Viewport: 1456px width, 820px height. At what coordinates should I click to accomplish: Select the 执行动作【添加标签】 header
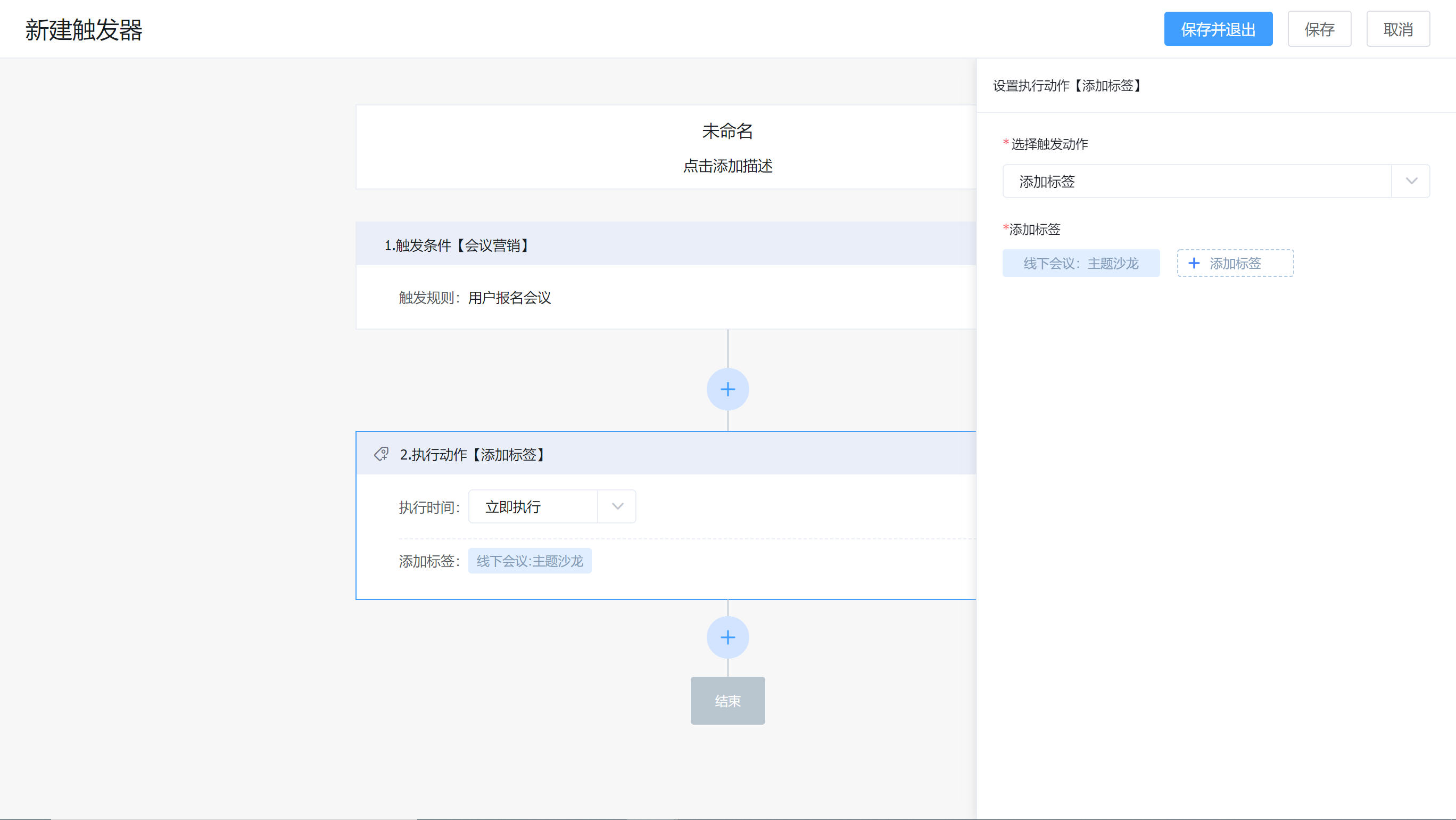(473, 454)
